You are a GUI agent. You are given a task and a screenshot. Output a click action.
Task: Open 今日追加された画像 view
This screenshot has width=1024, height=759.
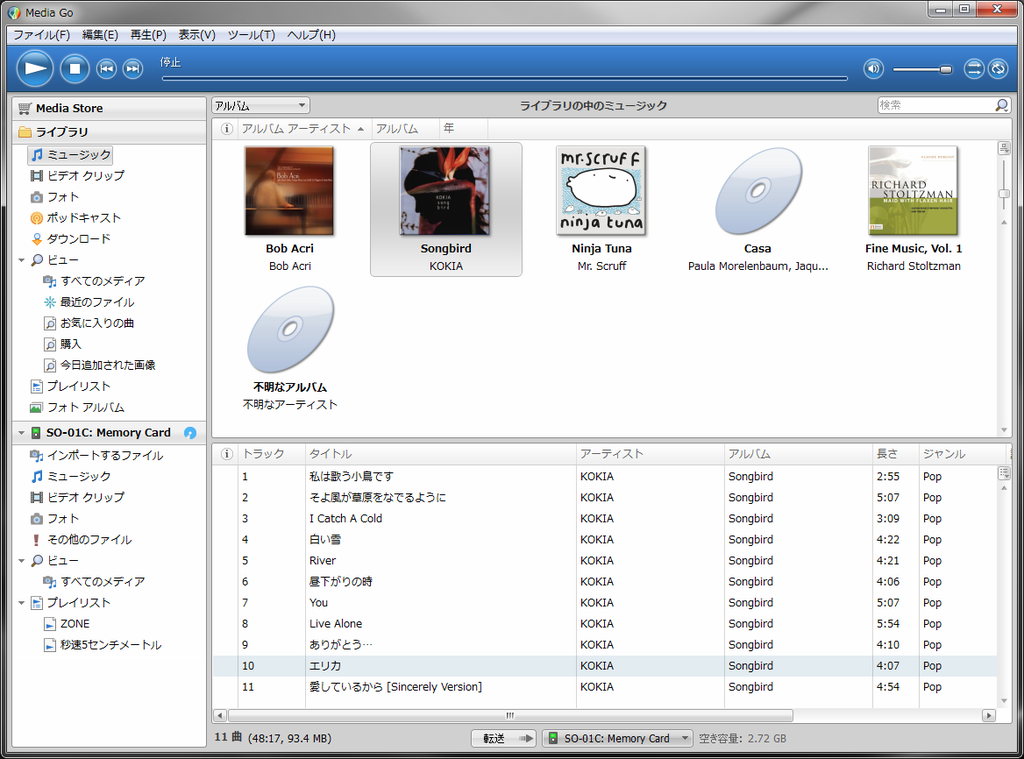(99, 364)
